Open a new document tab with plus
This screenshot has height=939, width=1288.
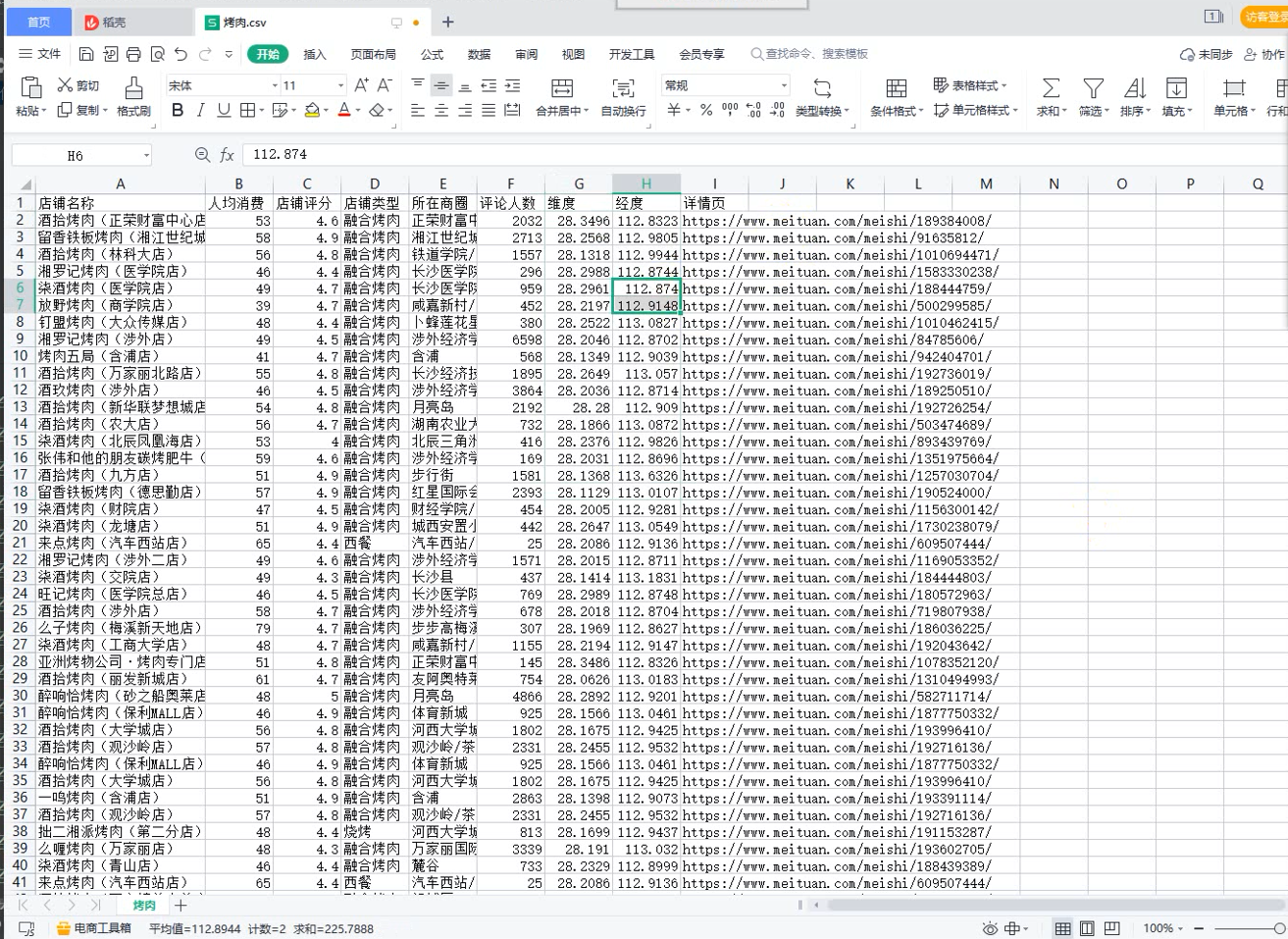click(x=447, y=22)
